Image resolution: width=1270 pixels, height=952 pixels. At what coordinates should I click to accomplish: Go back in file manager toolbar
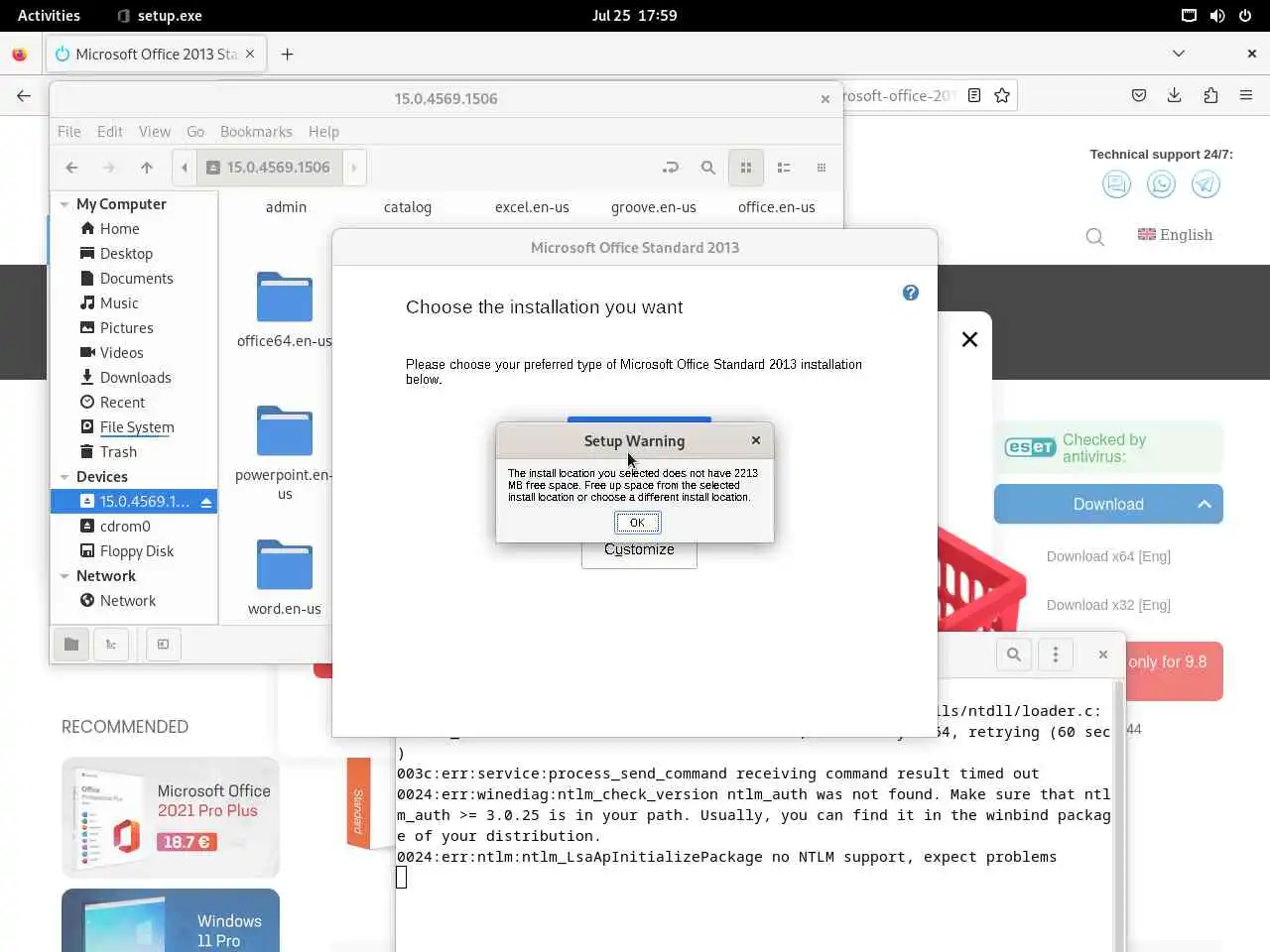coord(71,168)
